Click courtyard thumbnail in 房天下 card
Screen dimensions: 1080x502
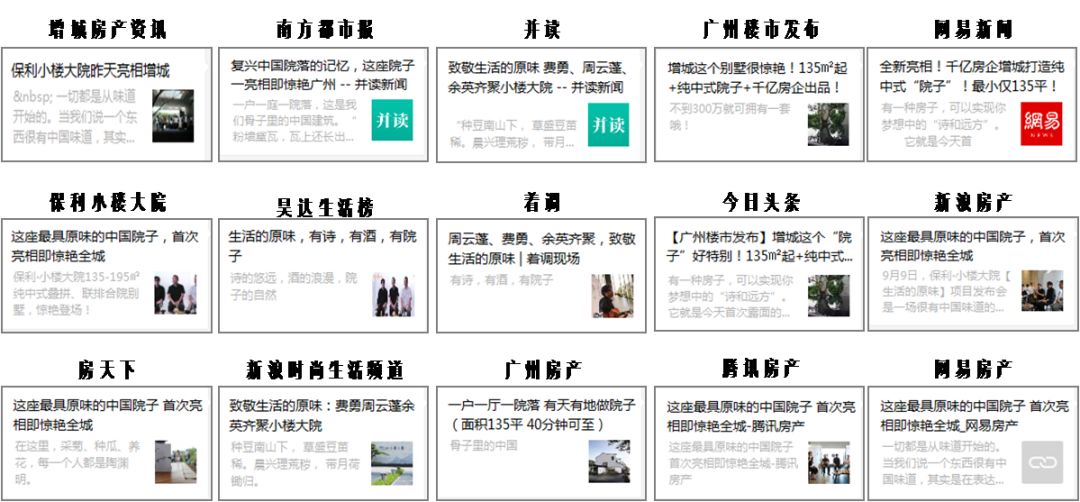tap(176, 461)
